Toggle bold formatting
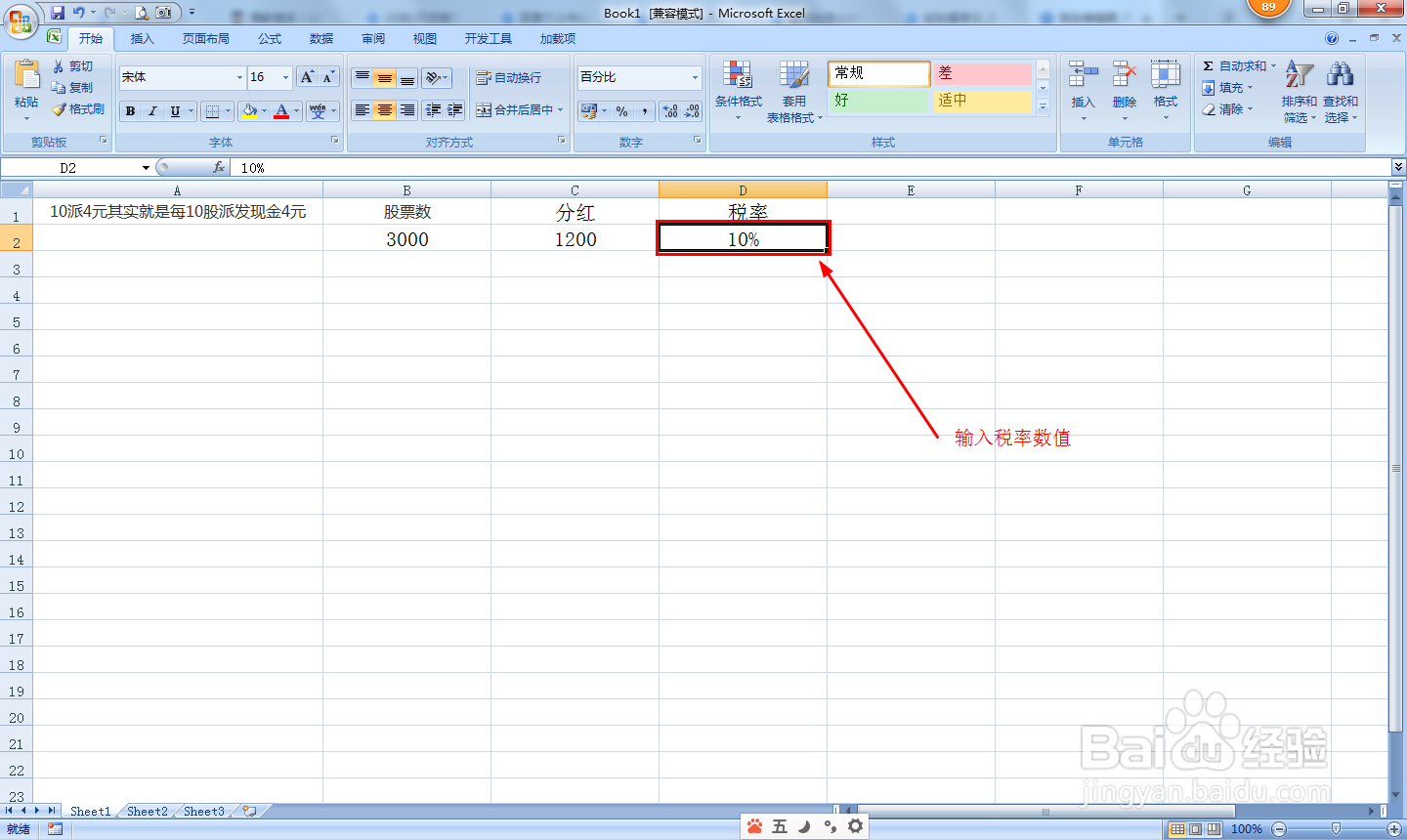Image resolution: width=1407 pixels, height=840 pixels. (x=130, y=111)
